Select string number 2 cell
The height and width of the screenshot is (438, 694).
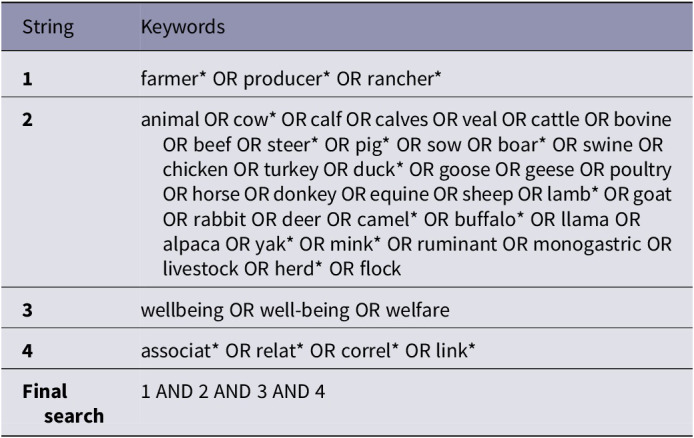pos(27,120)
